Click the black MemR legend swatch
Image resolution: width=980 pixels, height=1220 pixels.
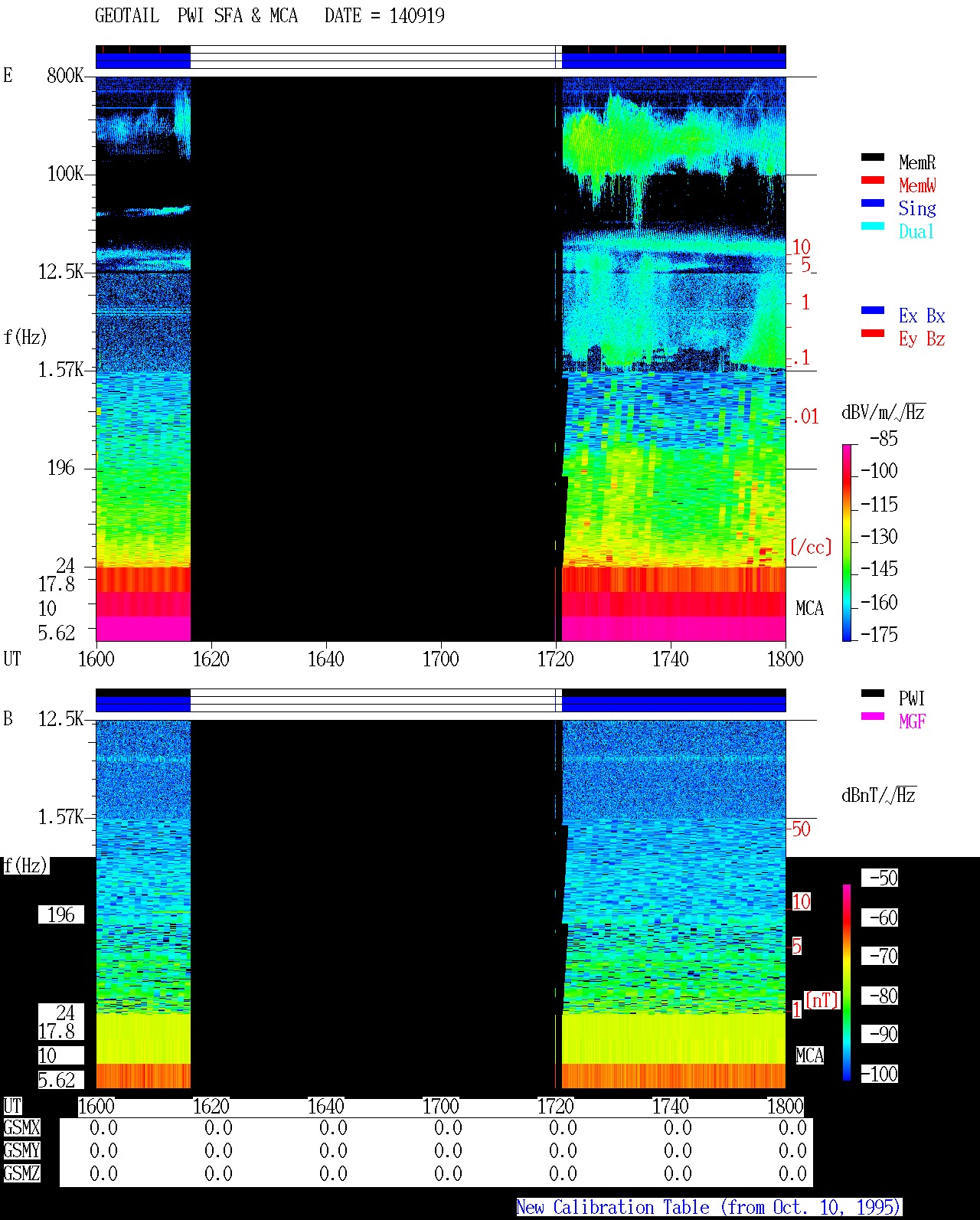873,157
